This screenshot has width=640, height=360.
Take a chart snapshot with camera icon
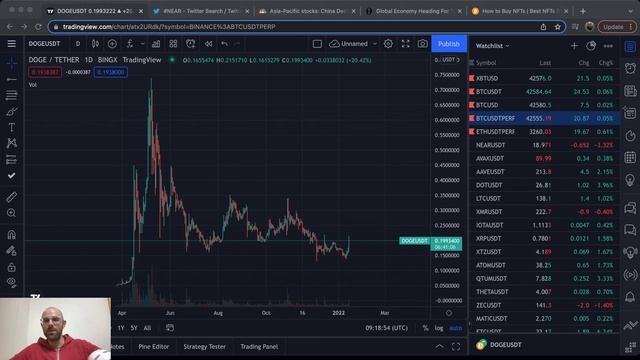422,44
